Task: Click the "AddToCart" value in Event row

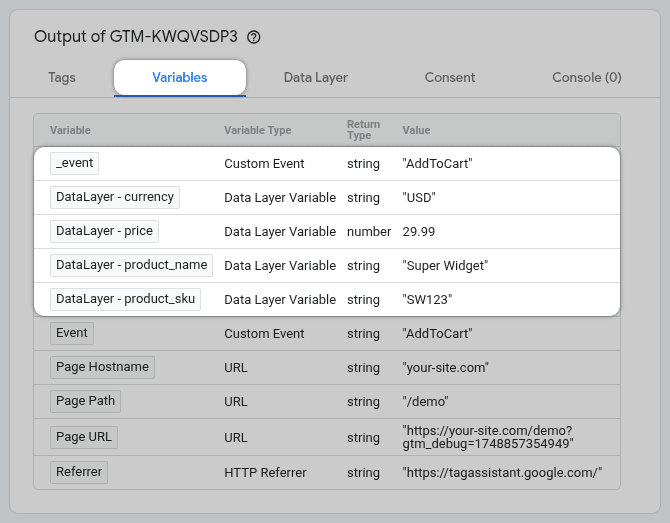Action: tap(437, 334)
